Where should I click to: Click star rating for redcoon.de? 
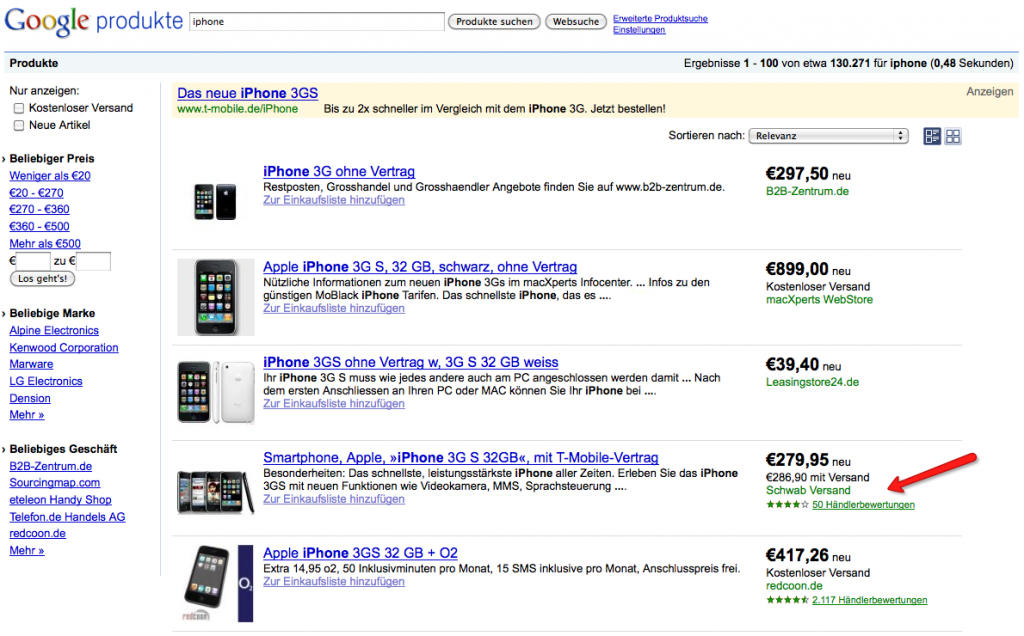788,600
